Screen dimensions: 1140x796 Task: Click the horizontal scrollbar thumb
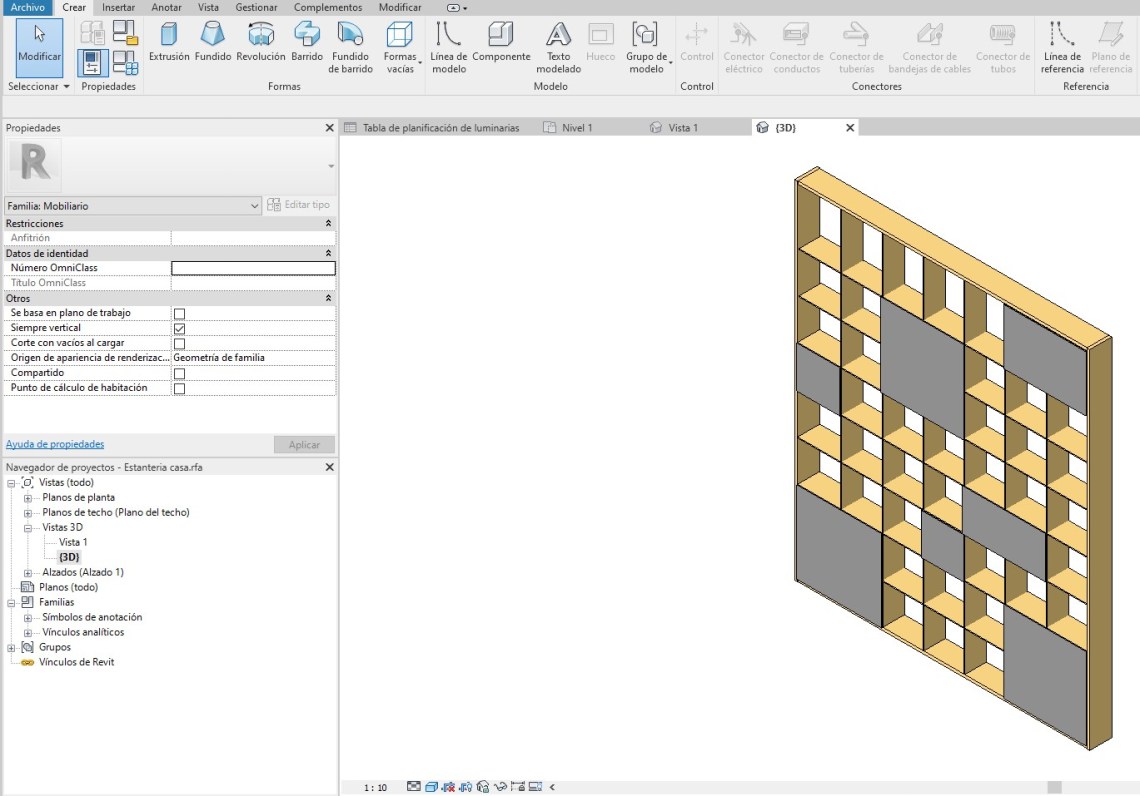[1054, 787]
